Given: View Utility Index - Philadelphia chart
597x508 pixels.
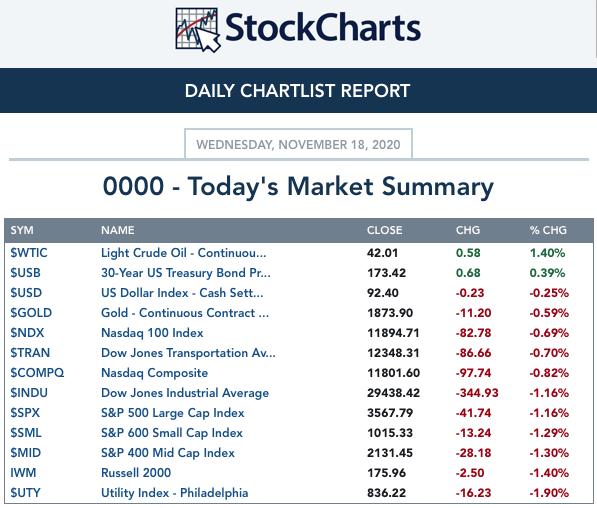Looking at the screenshot, I should (174, 493).
